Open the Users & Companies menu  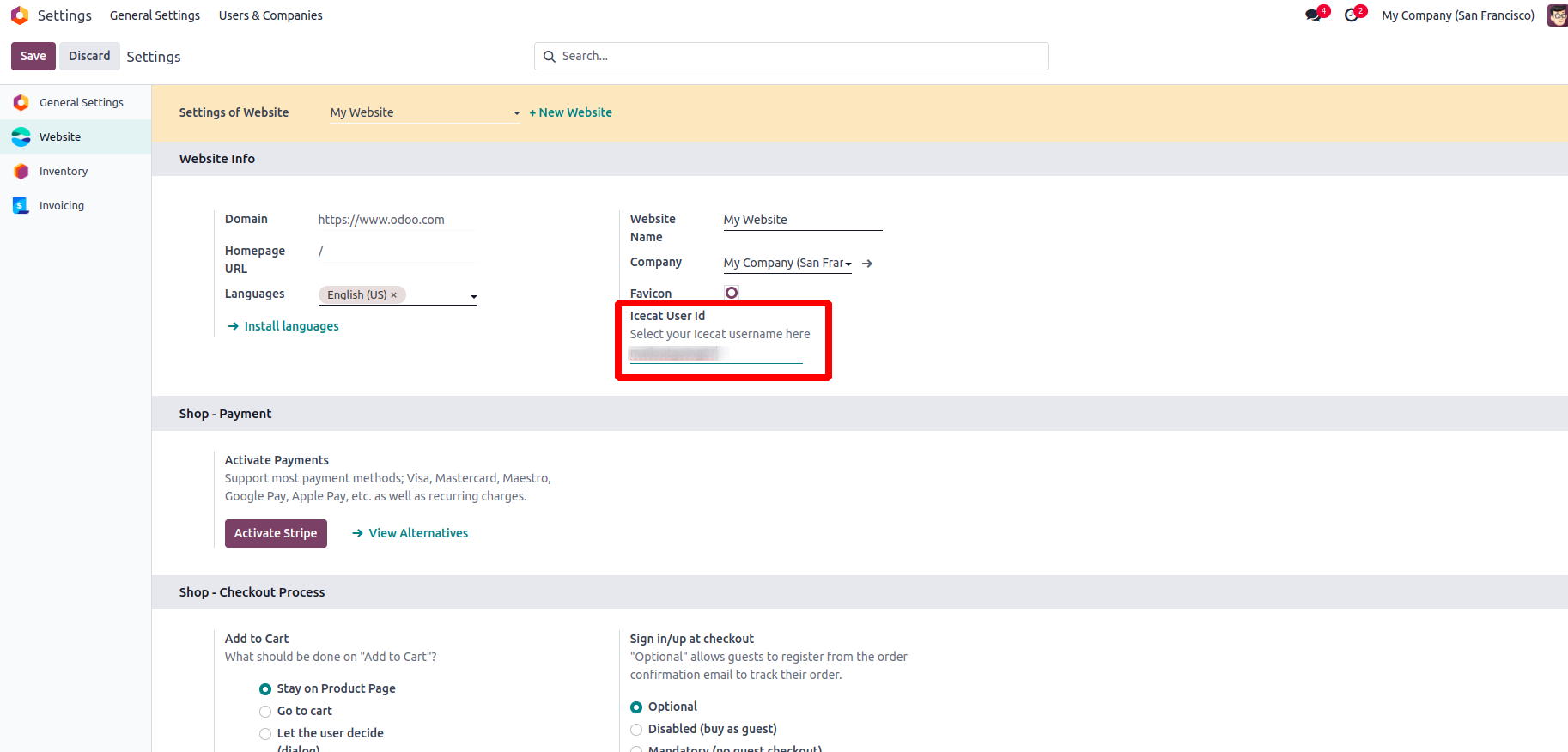pos(270,15)
